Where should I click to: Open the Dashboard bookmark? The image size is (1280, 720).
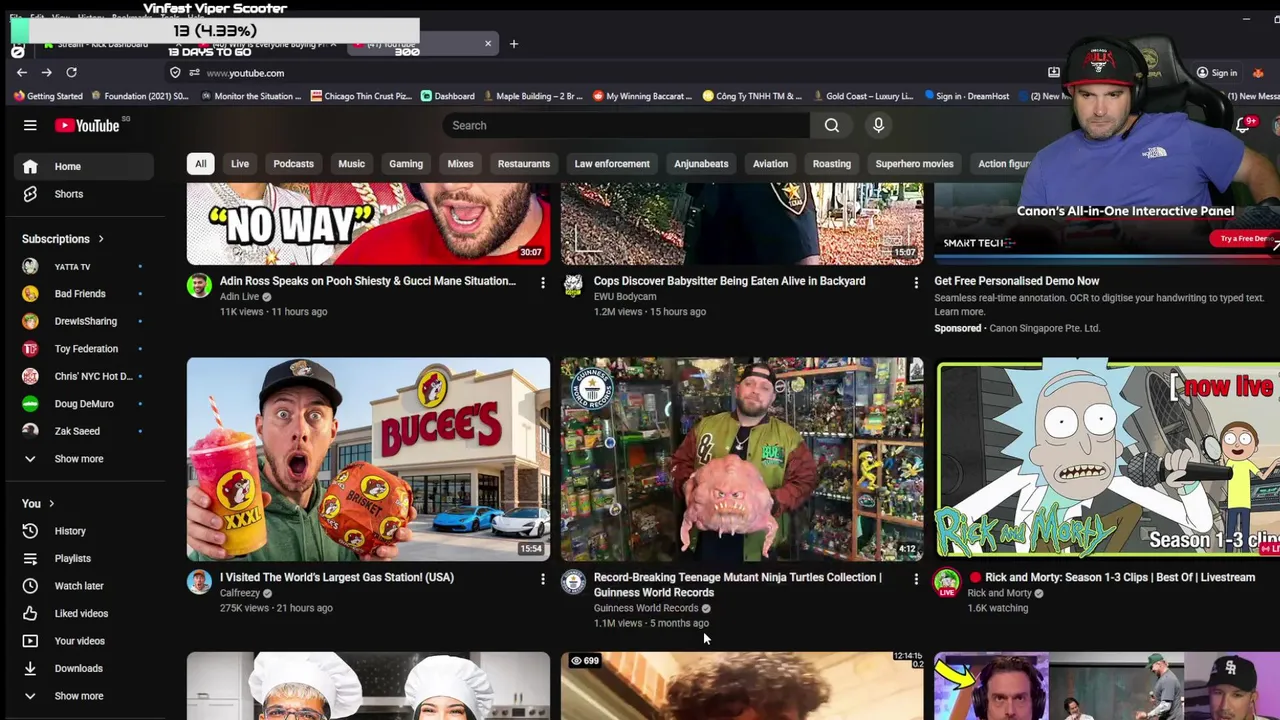pyautogui.click(x=447, y=96)
